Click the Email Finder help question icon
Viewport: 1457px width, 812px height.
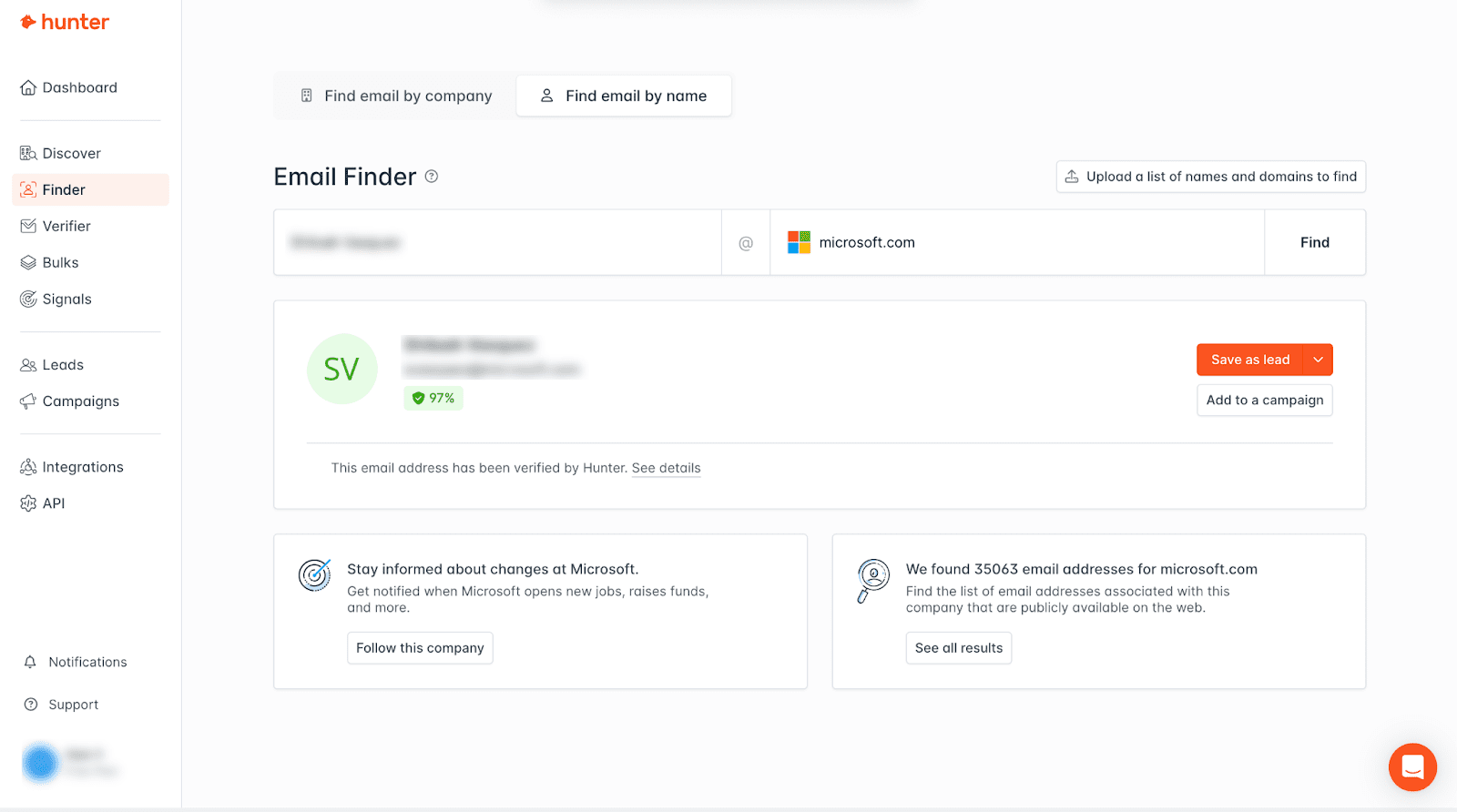pos(432,177)
